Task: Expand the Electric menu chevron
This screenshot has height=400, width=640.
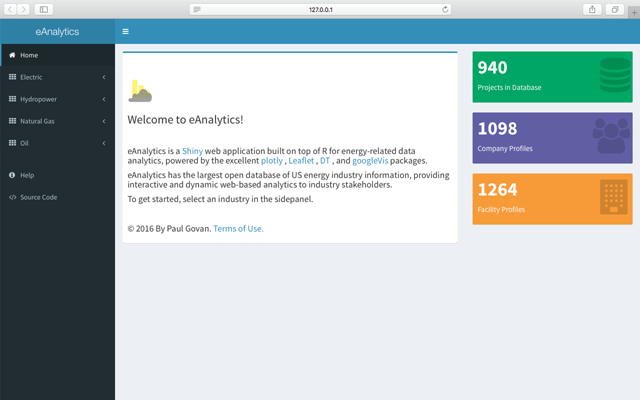Action: tap(104, 77)
